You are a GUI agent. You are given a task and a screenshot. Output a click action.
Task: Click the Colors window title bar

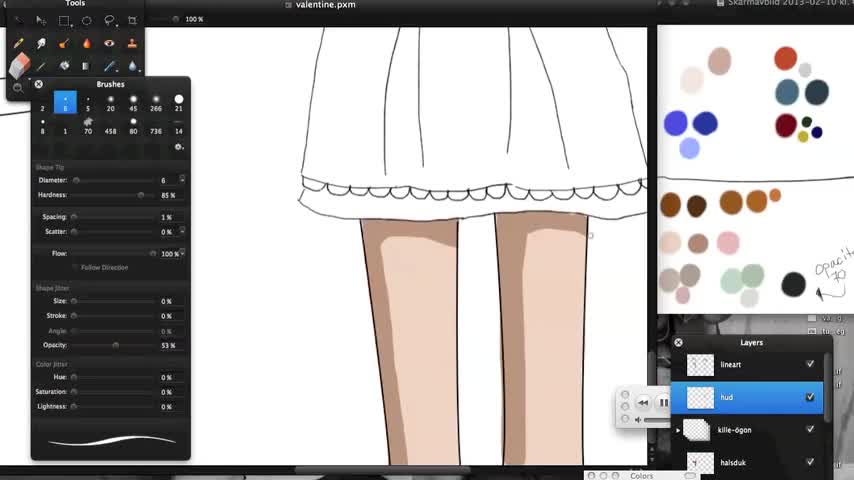click(x=643, y=476)
